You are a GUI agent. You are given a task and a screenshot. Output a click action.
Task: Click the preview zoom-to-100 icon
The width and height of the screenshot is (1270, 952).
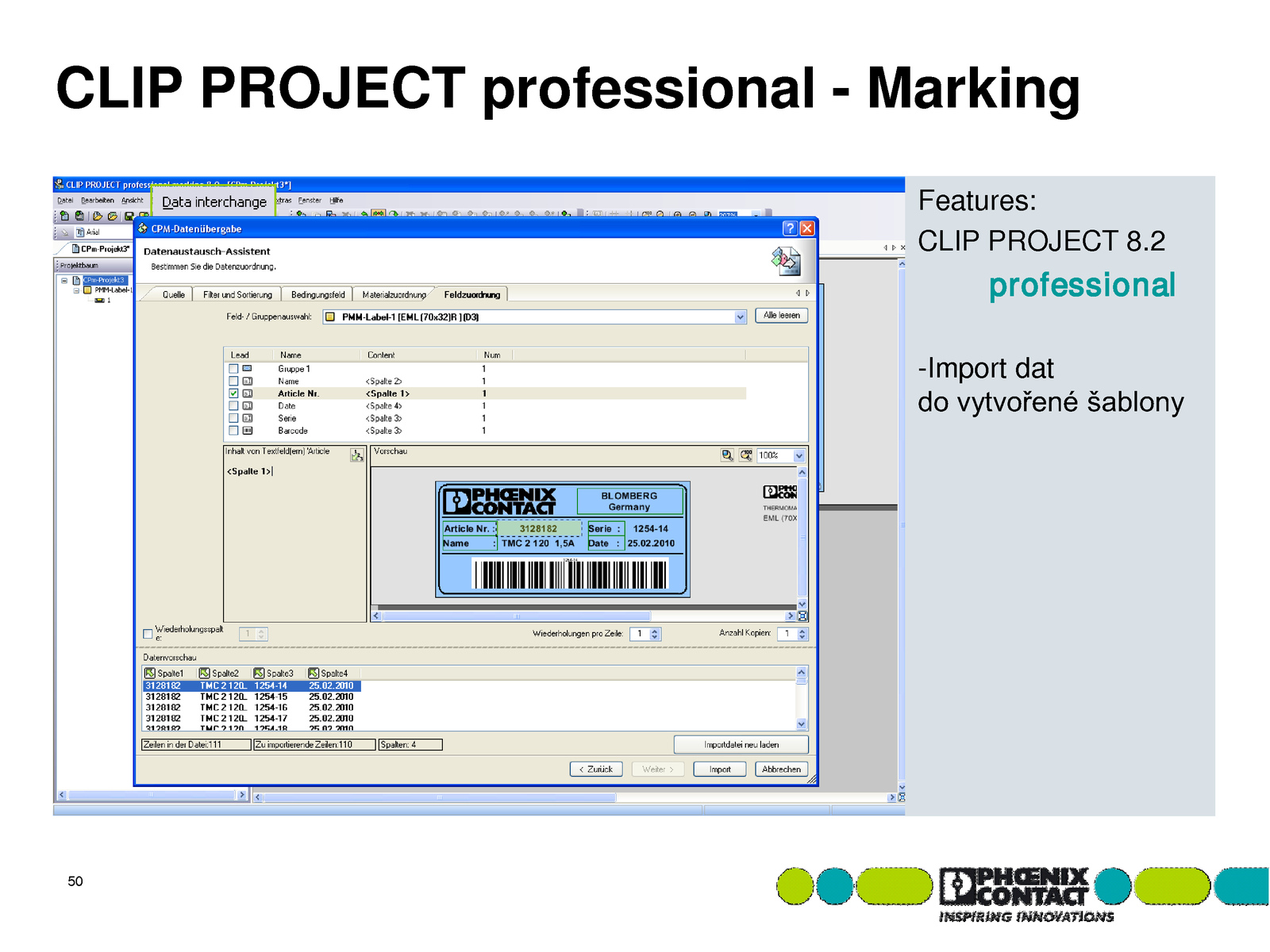point(746,455)
